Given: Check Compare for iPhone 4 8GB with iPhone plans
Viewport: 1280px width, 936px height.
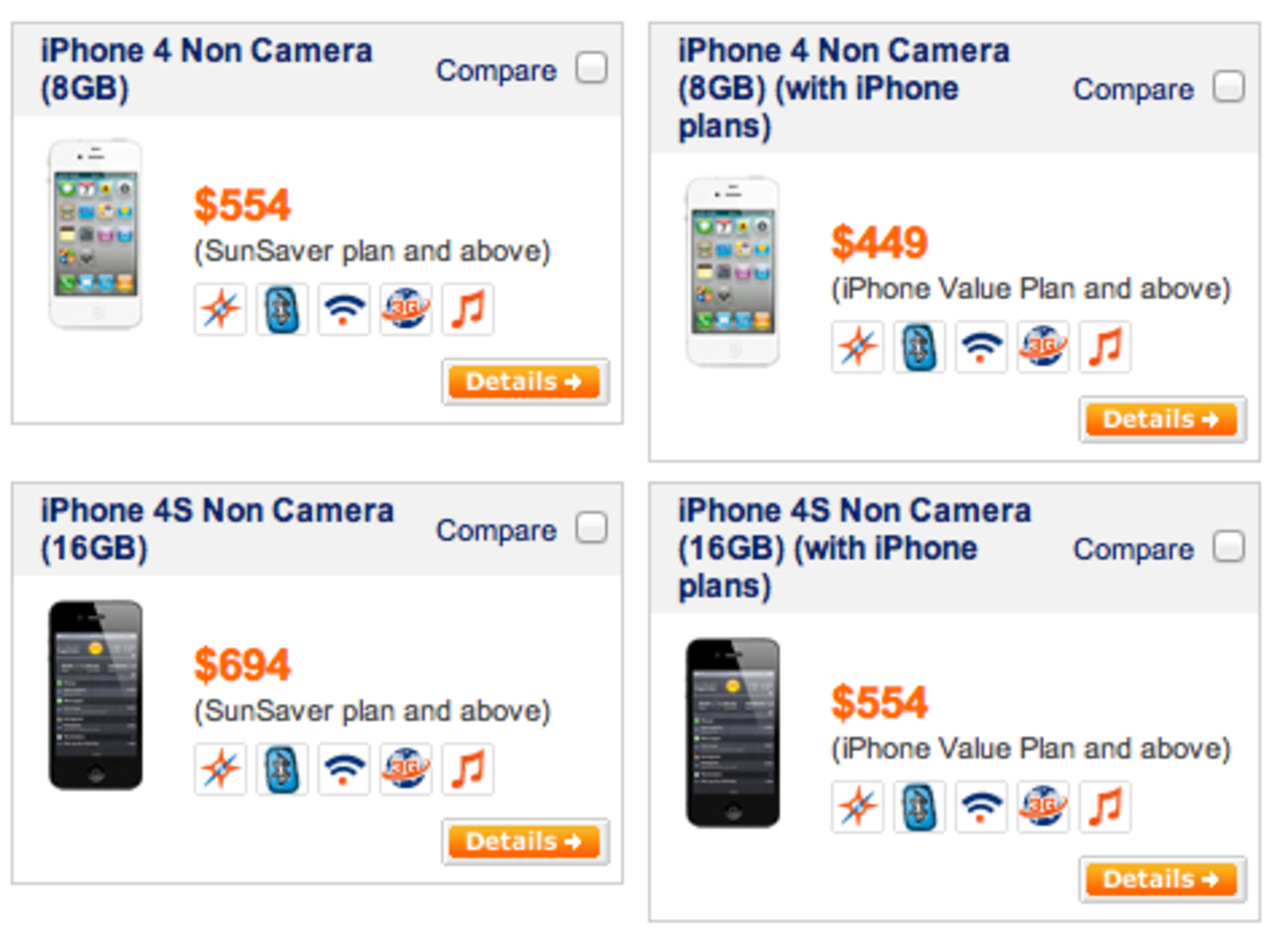Looking at the screenshot, I should [1228, 88].
